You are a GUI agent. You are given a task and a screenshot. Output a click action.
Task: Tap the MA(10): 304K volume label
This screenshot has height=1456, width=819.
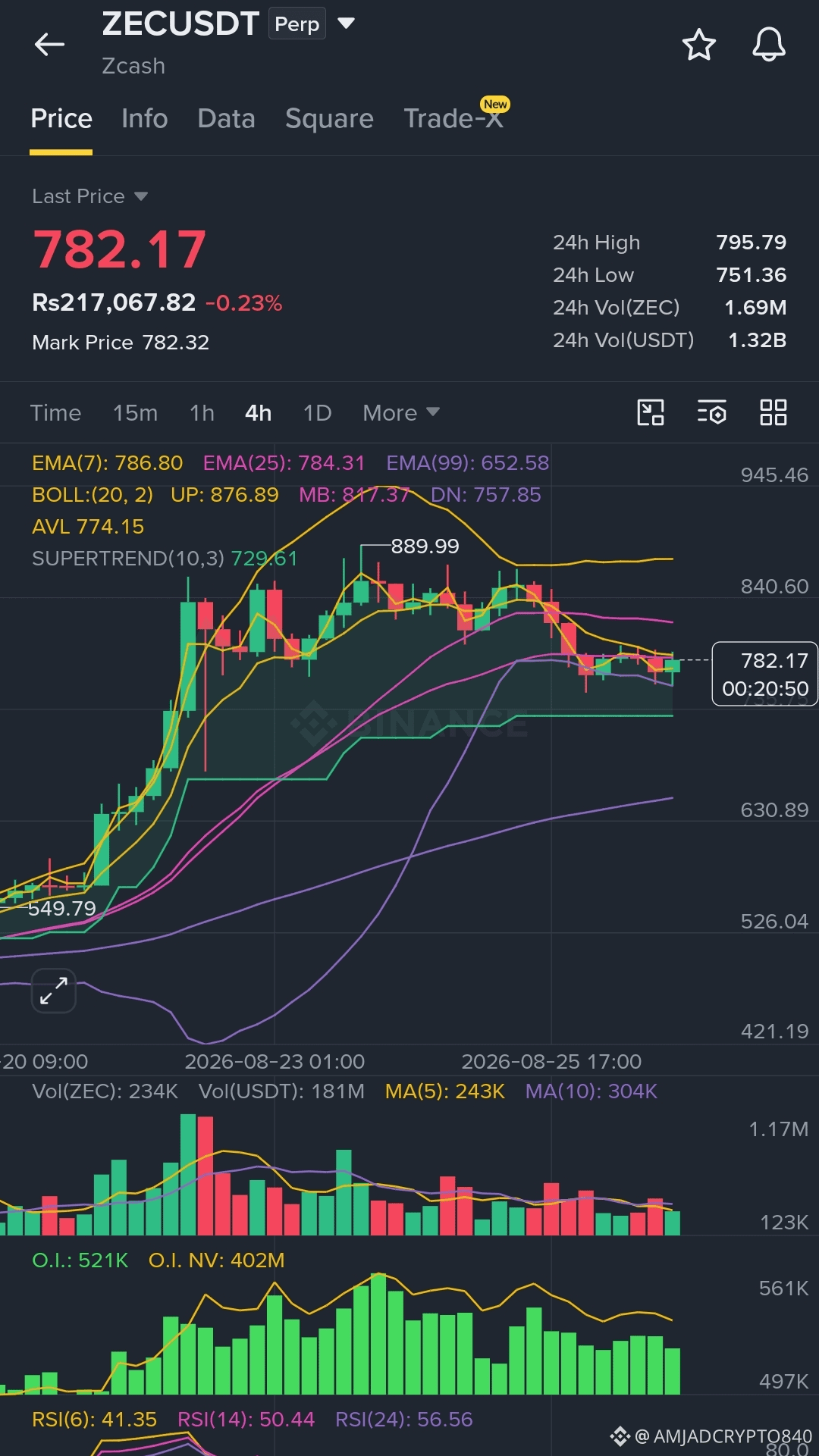[591, 1091]
